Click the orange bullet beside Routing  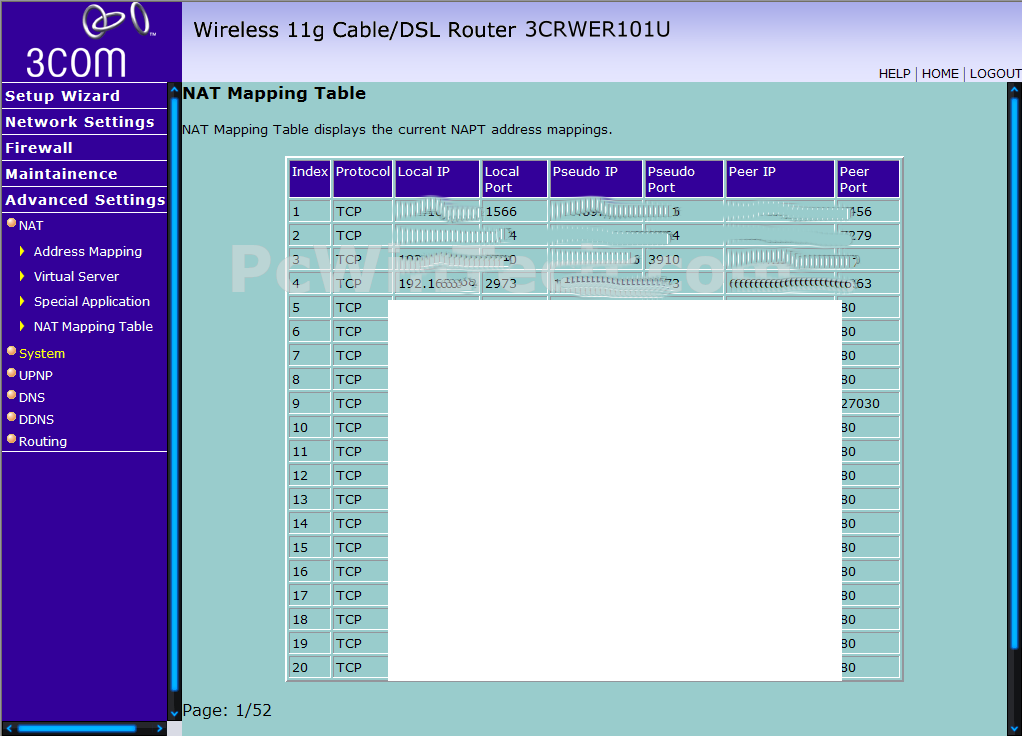click(11, 440)
